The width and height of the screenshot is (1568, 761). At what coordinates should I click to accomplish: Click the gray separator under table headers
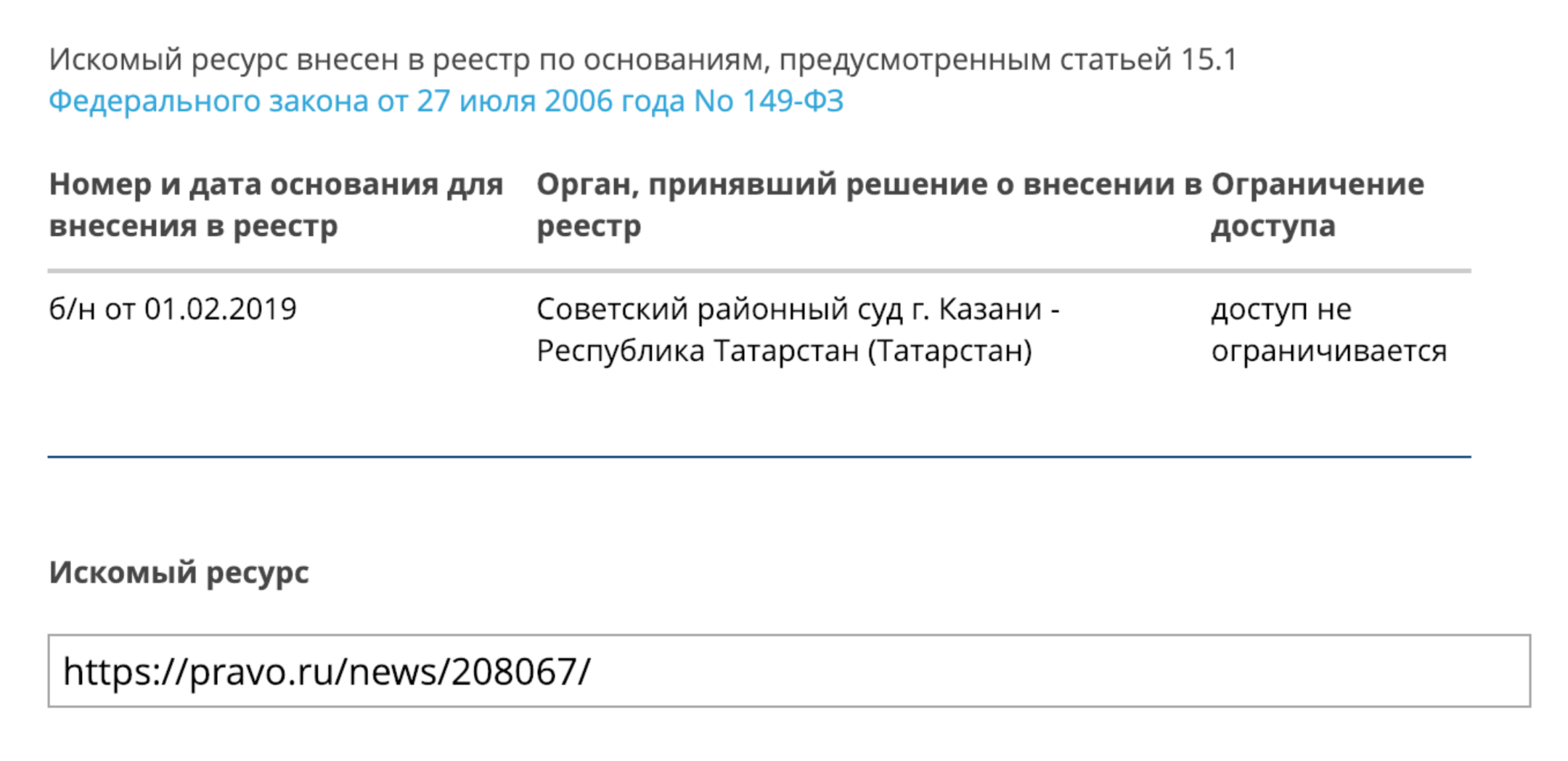[759, 271]
